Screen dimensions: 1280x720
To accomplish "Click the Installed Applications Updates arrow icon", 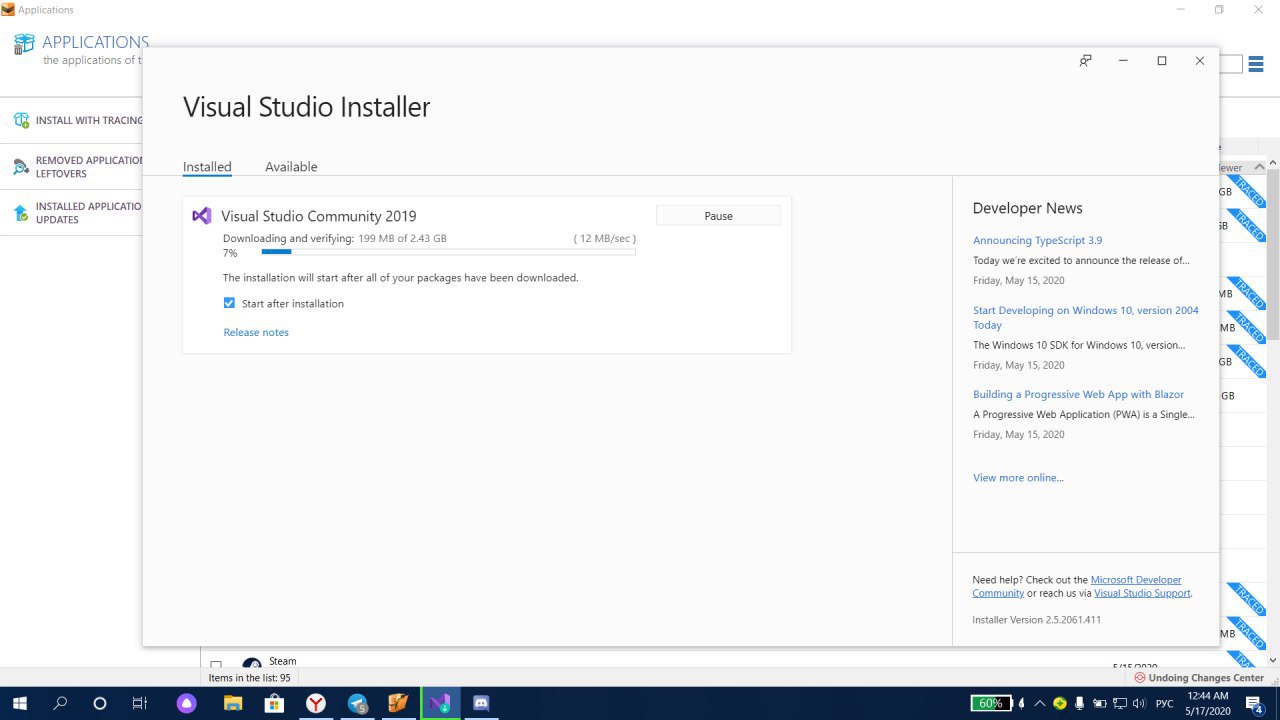I will click(x=21, y=212).
